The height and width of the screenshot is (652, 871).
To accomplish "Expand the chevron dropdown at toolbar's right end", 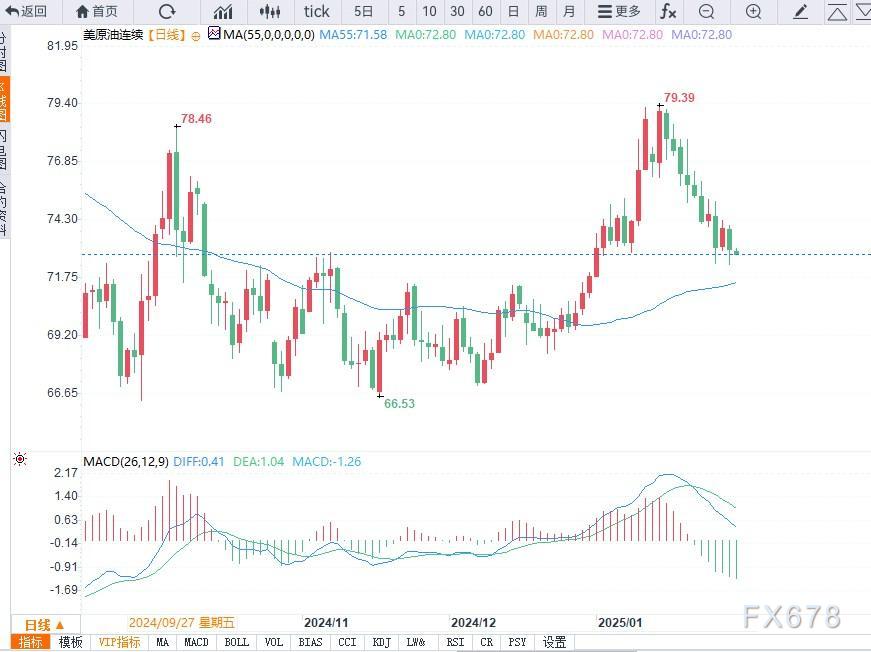I will click(863, 12).
